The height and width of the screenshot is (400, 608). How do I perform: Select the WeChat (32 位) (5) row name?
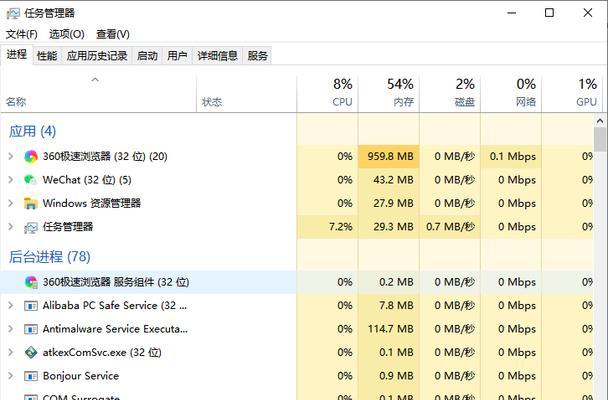[87, 180]
